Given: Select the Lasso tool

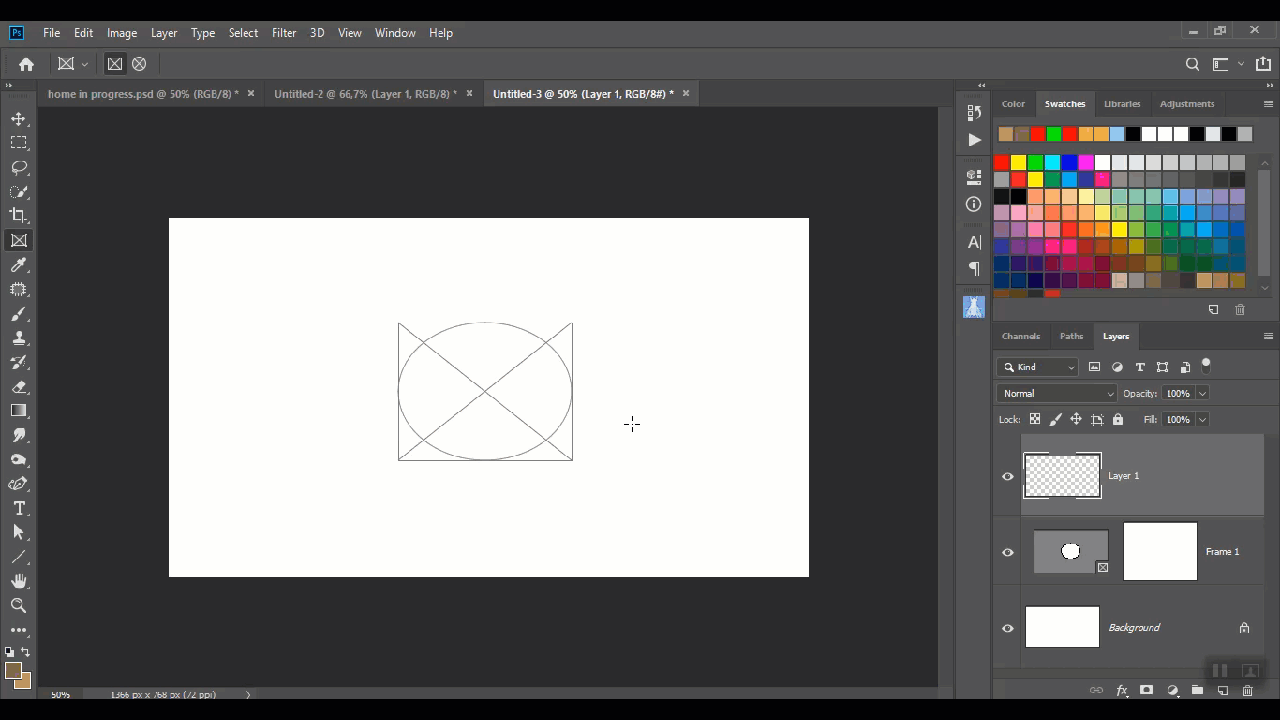Looking at the screenshot, I should (19, 167).
